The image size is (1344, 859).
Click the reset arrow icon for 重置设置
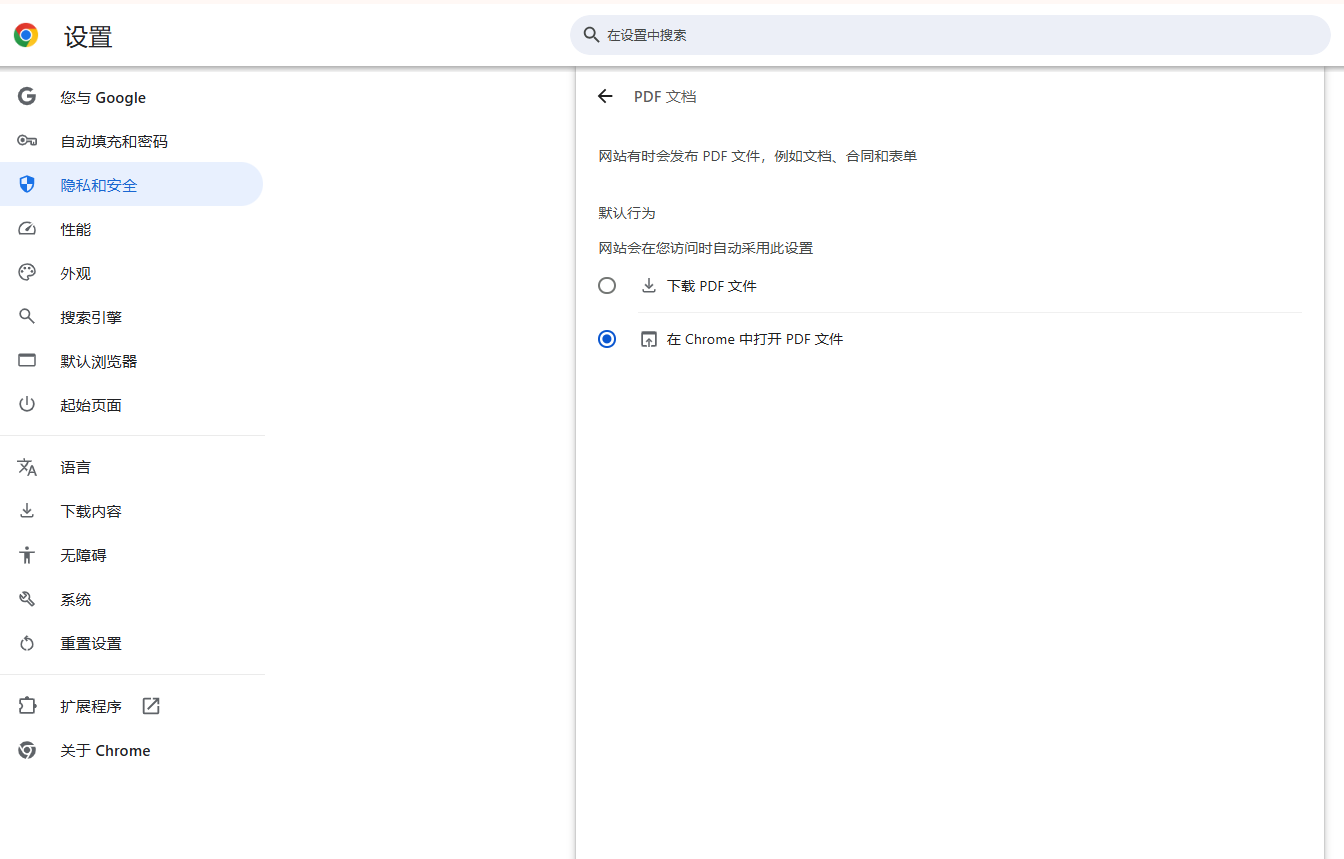(27, 643)
